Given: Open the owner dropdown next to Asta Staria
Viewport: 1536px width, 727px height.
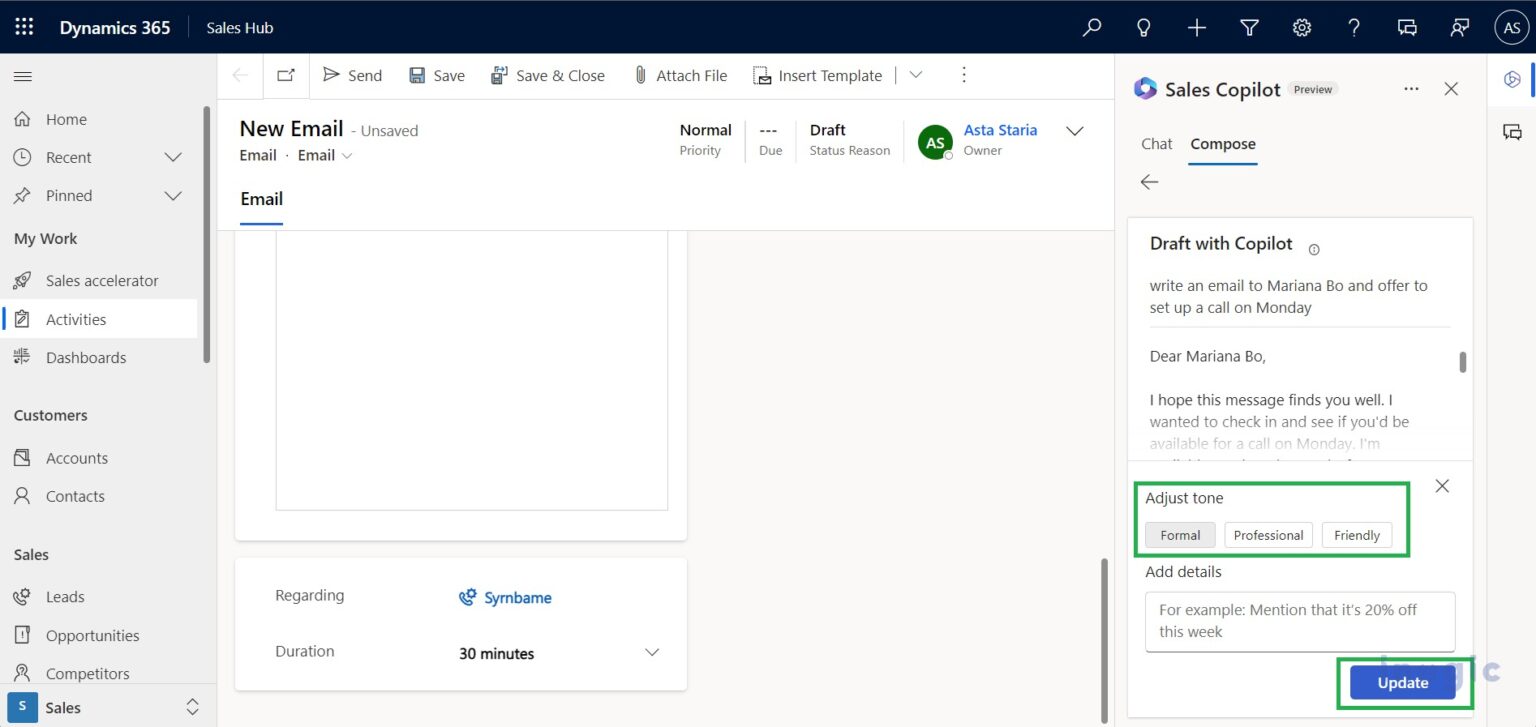Looking at the screenshot, I should (1074, 130).
